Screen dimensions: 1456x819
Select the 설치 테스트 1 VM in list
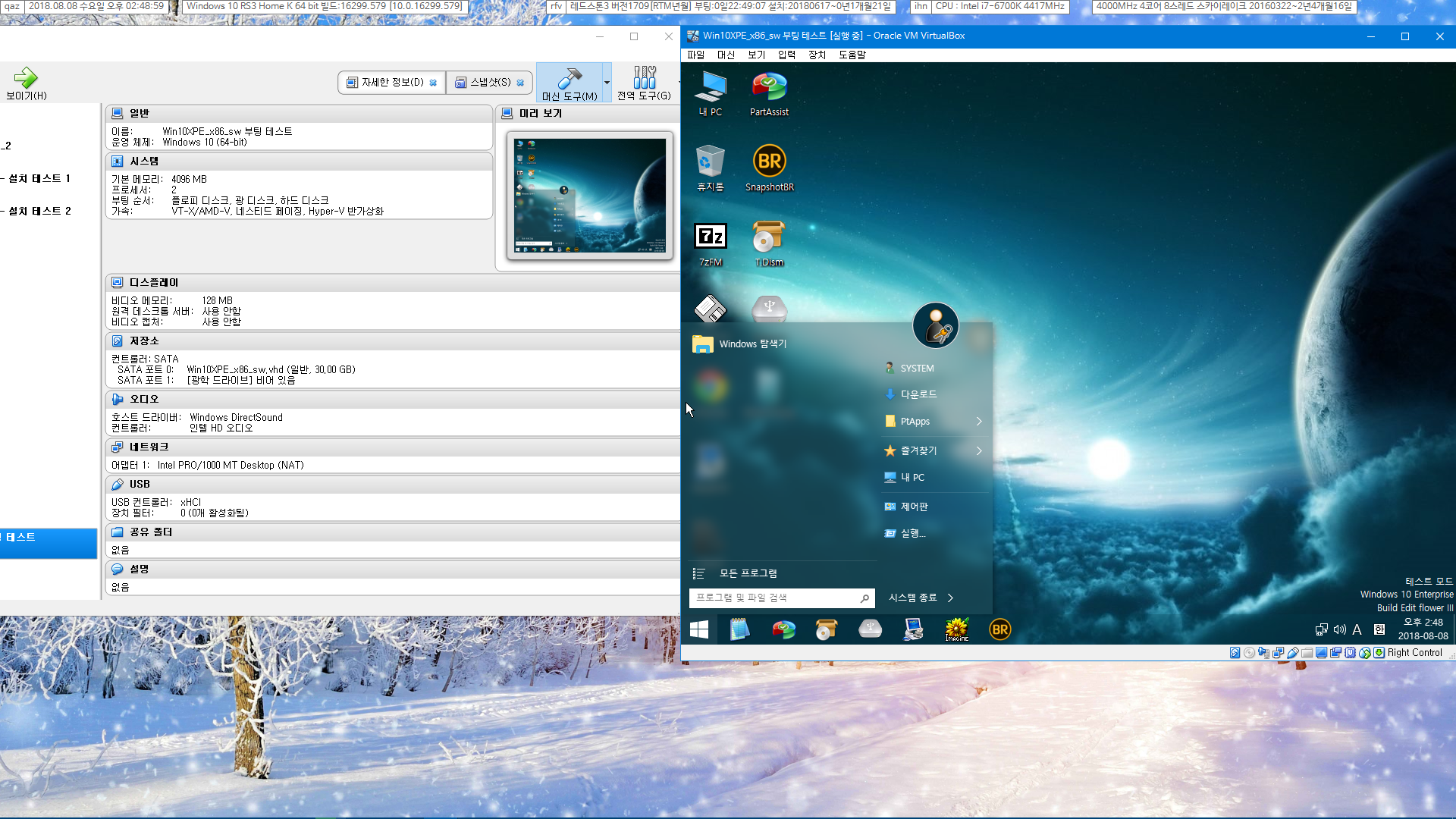(x=39, y=179)
